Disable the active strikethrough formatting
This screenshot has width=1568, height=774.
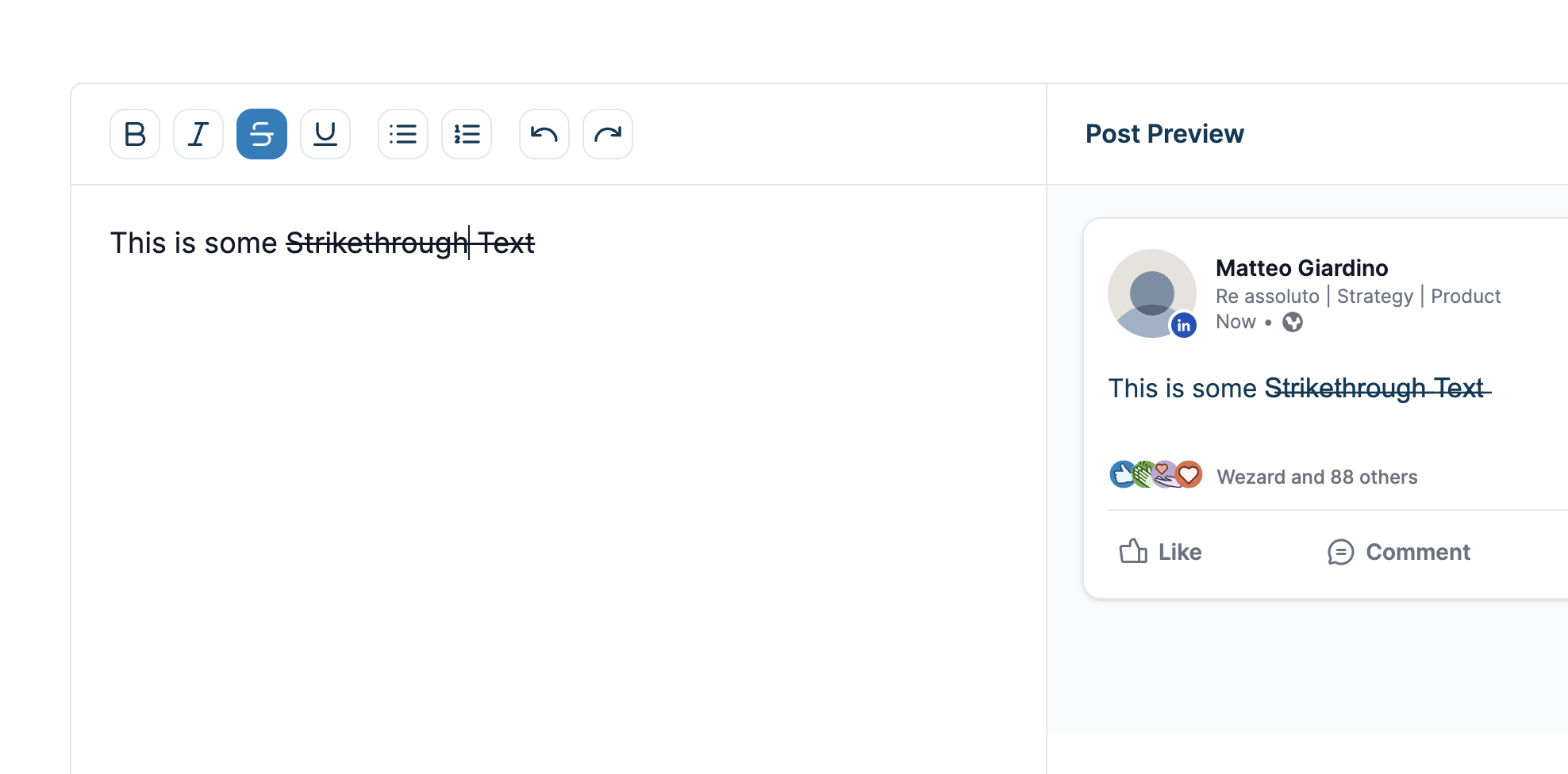[x=261, y=134]
